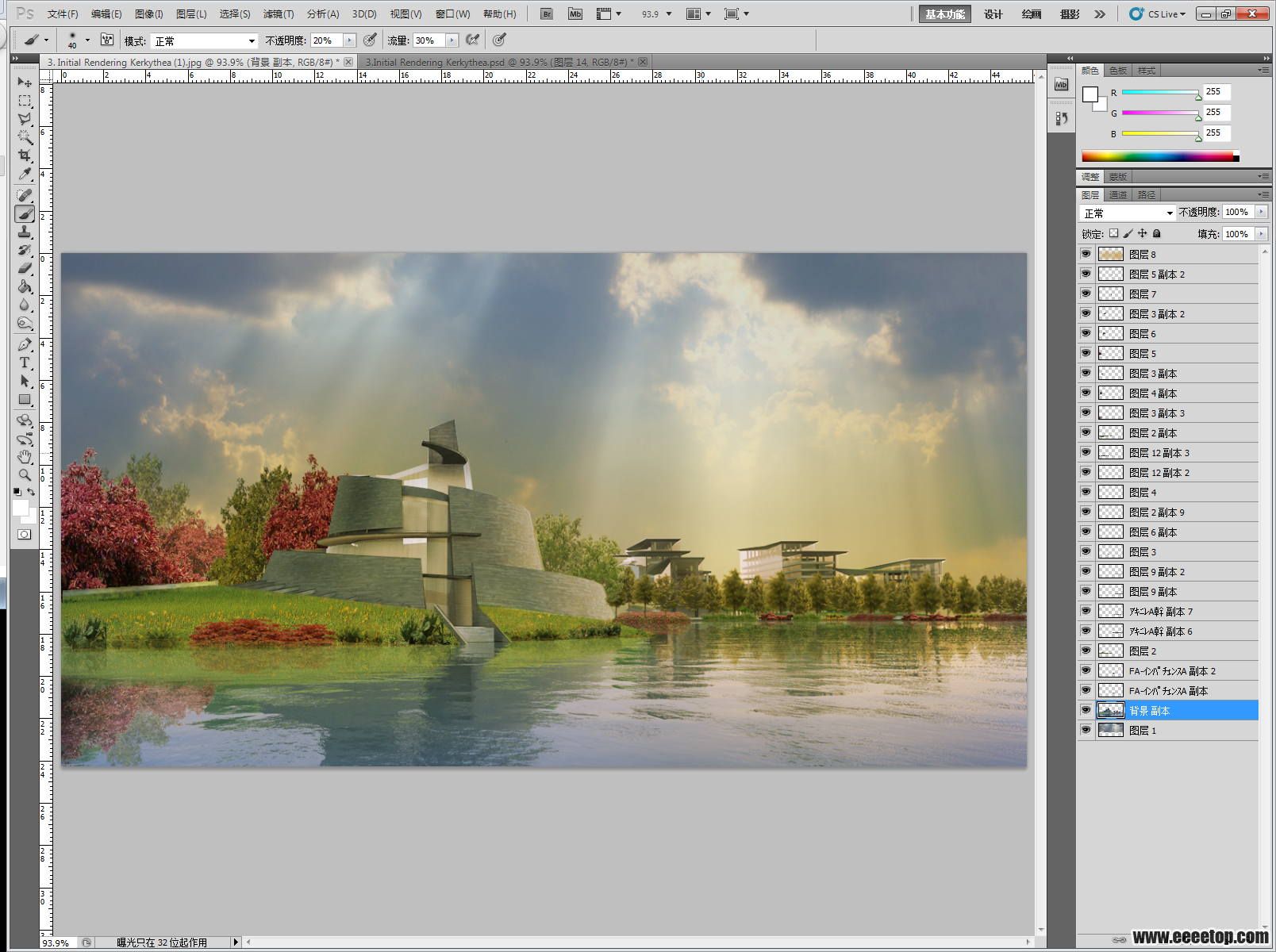The image size is (1276, 952).
Task: Select the Blur tool
Action: pos(25,305)
